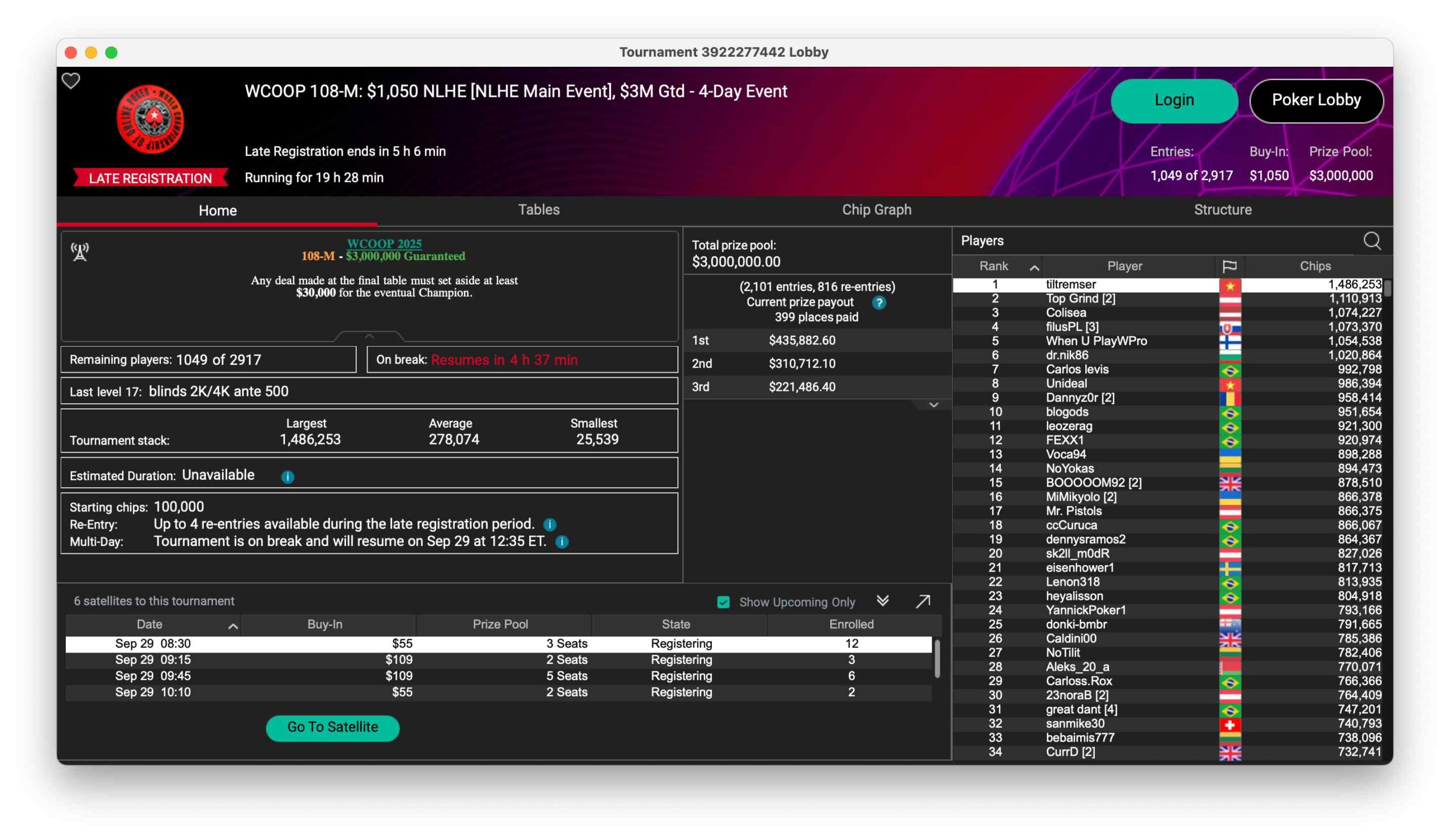This screenshot has width=1450, height=840.
Task: Switch to the Chip Graph tab
Action: 876,210
